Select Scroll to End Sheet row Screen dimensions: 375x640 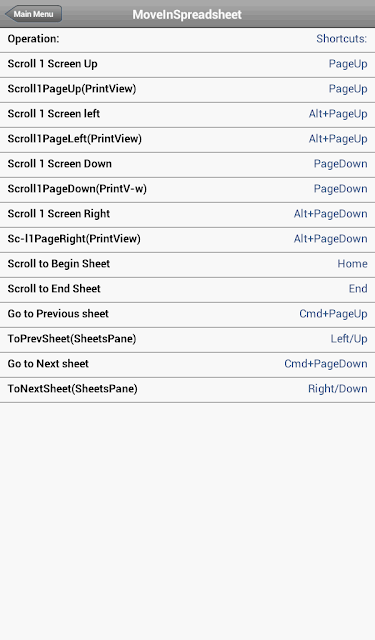tap(187, 290)
